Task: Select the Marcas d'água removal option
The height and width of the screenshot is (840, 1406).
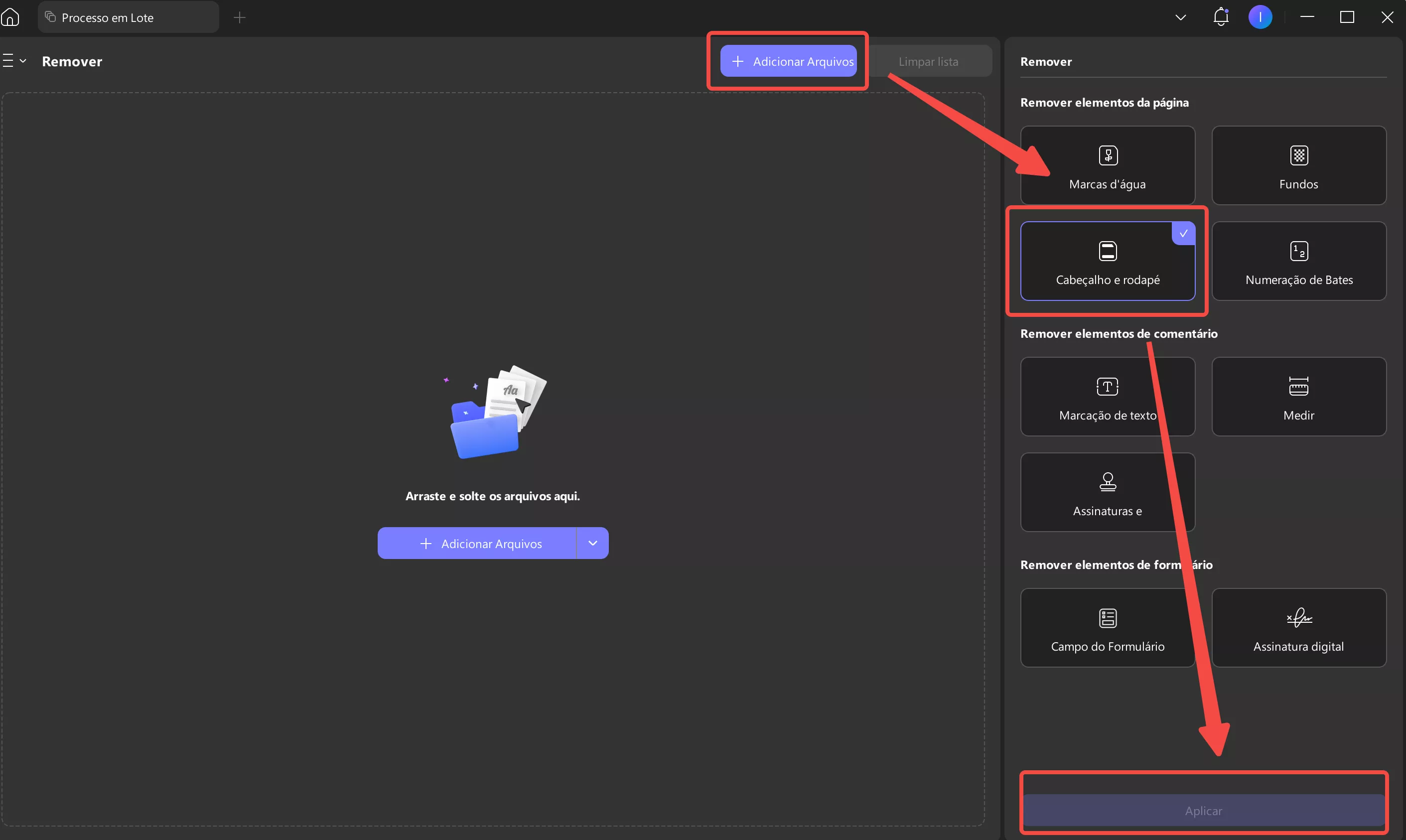Action: pos(1107,165)
